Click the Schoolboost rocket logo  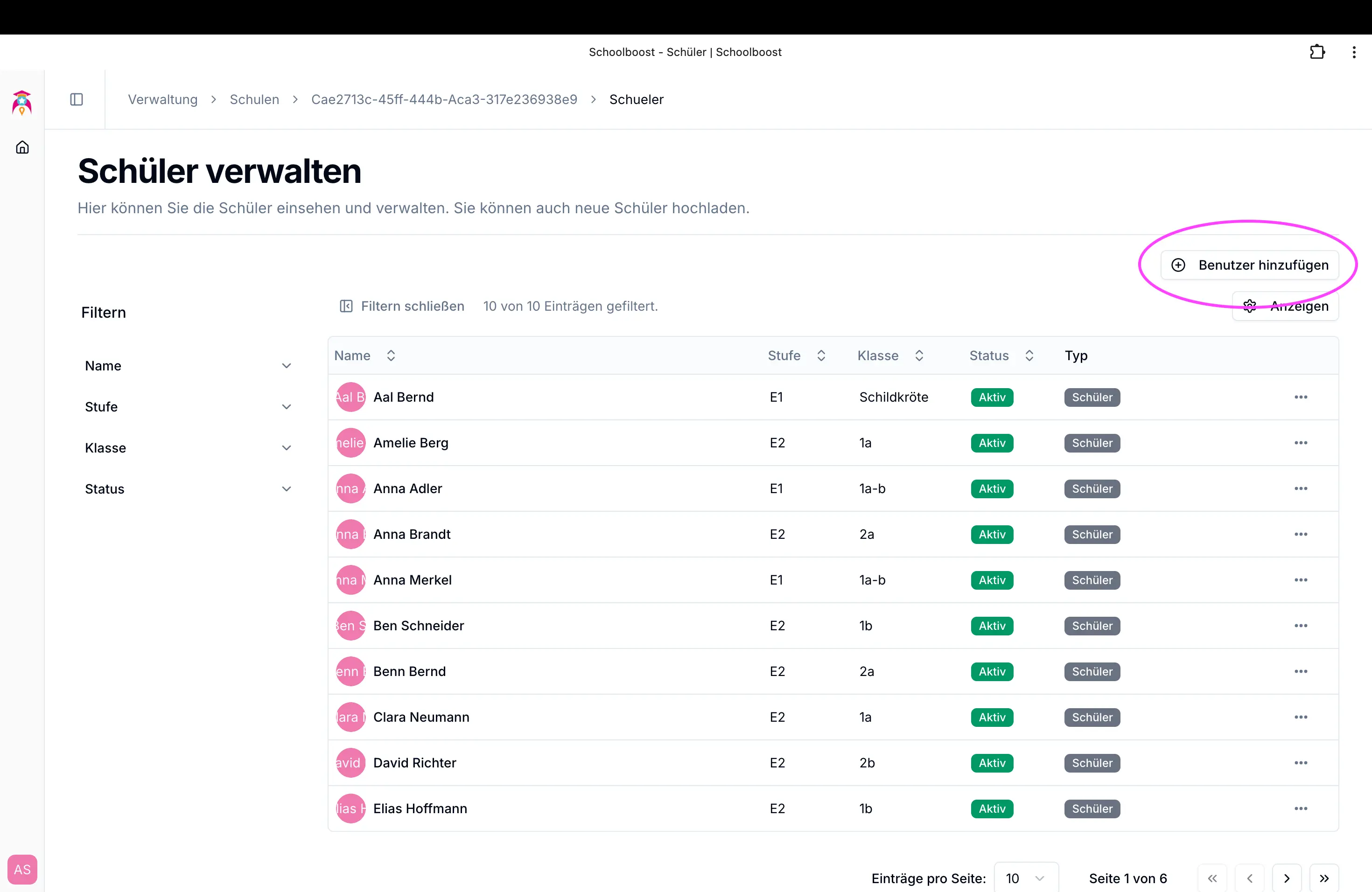[x=22, y=103]
